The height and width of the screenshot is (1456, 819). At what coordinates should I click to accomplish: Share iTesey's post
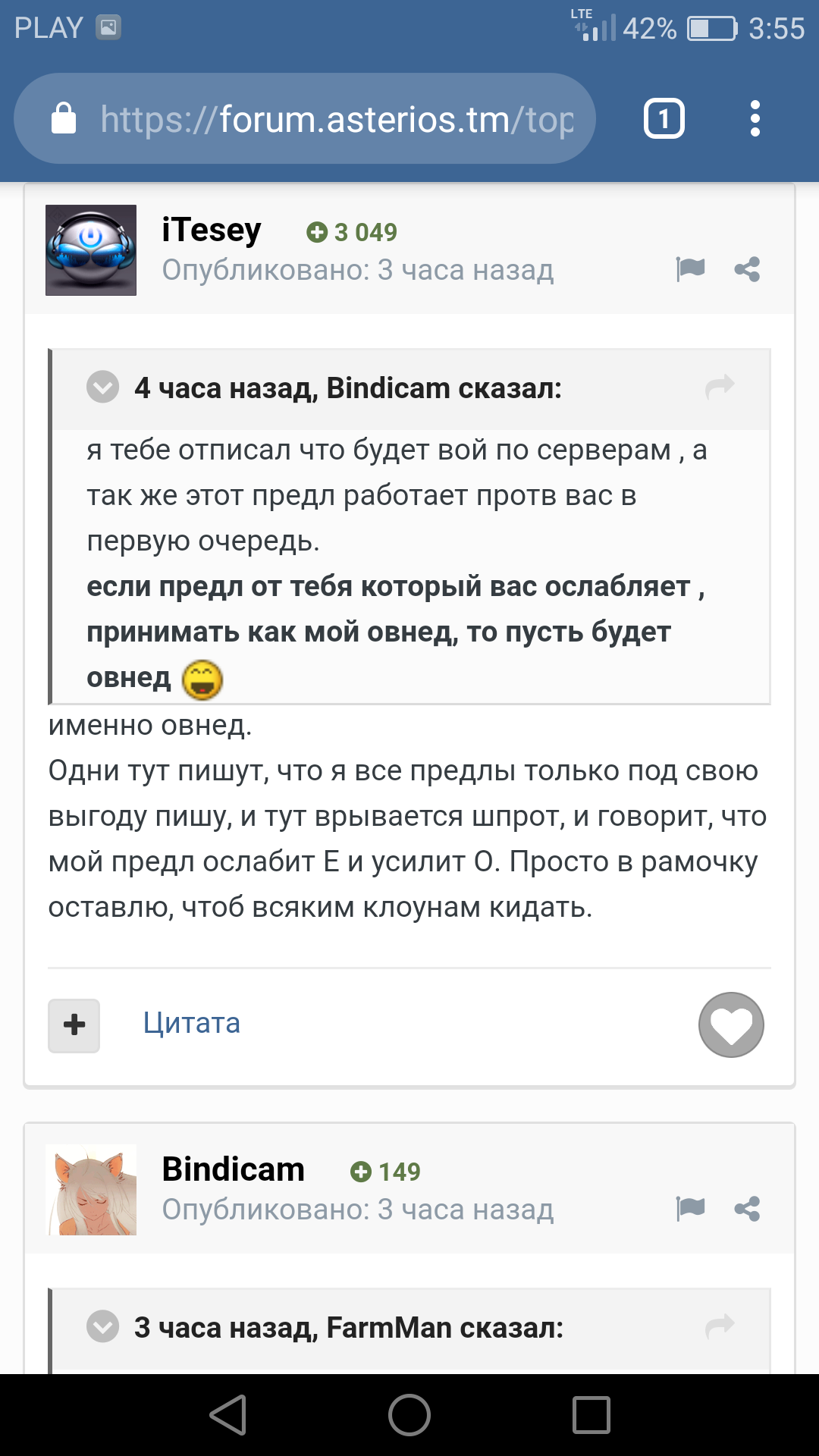[747, 269]
